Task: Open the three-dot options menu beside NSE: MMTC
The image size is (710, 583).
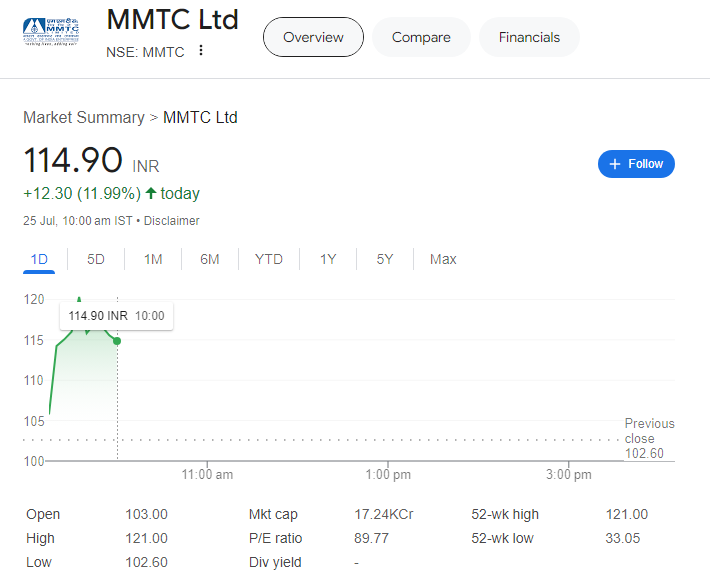Action: click(x=201, y=51)
